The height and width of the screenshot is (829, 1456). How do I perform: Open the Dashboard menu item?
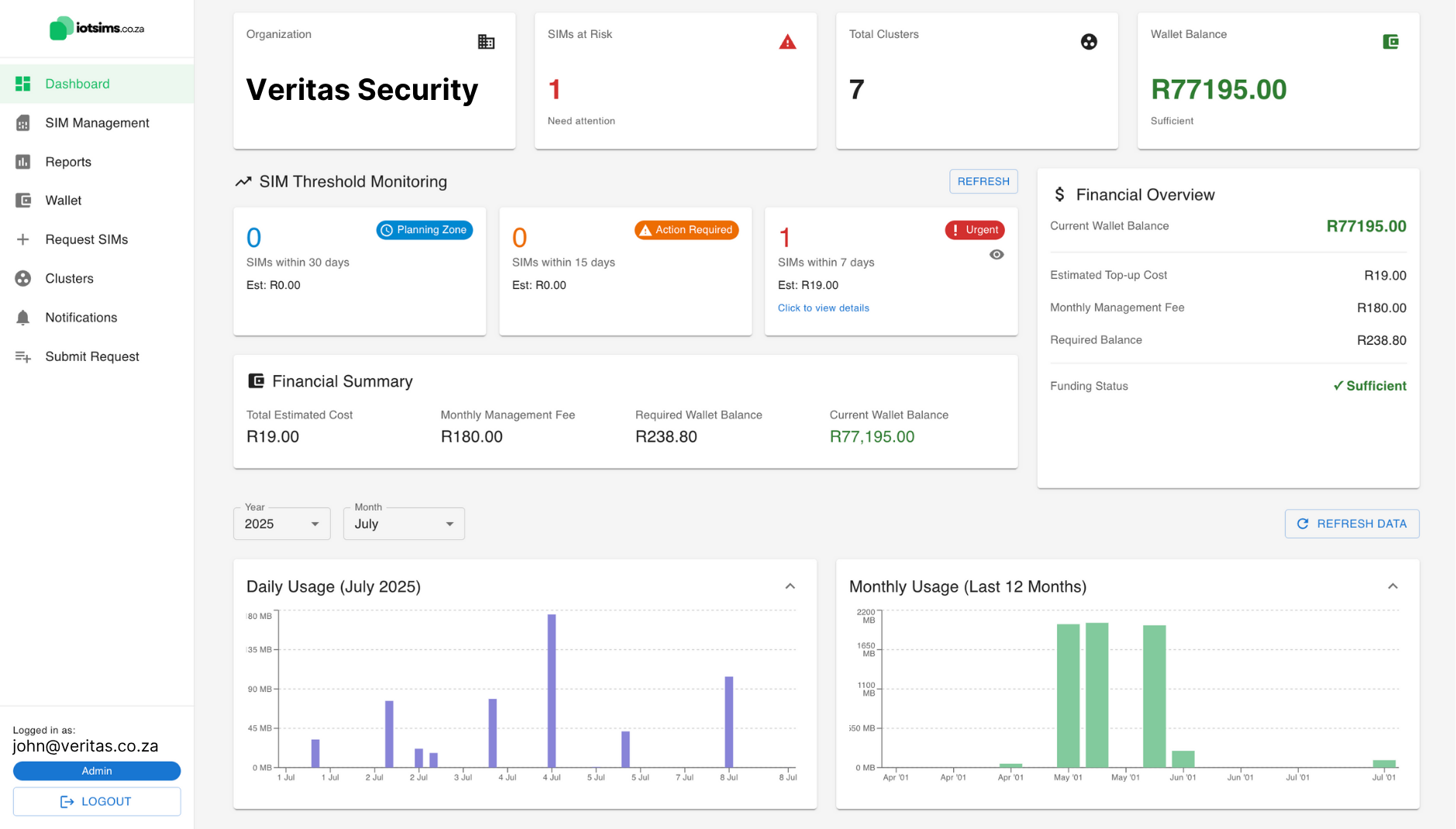97,84
